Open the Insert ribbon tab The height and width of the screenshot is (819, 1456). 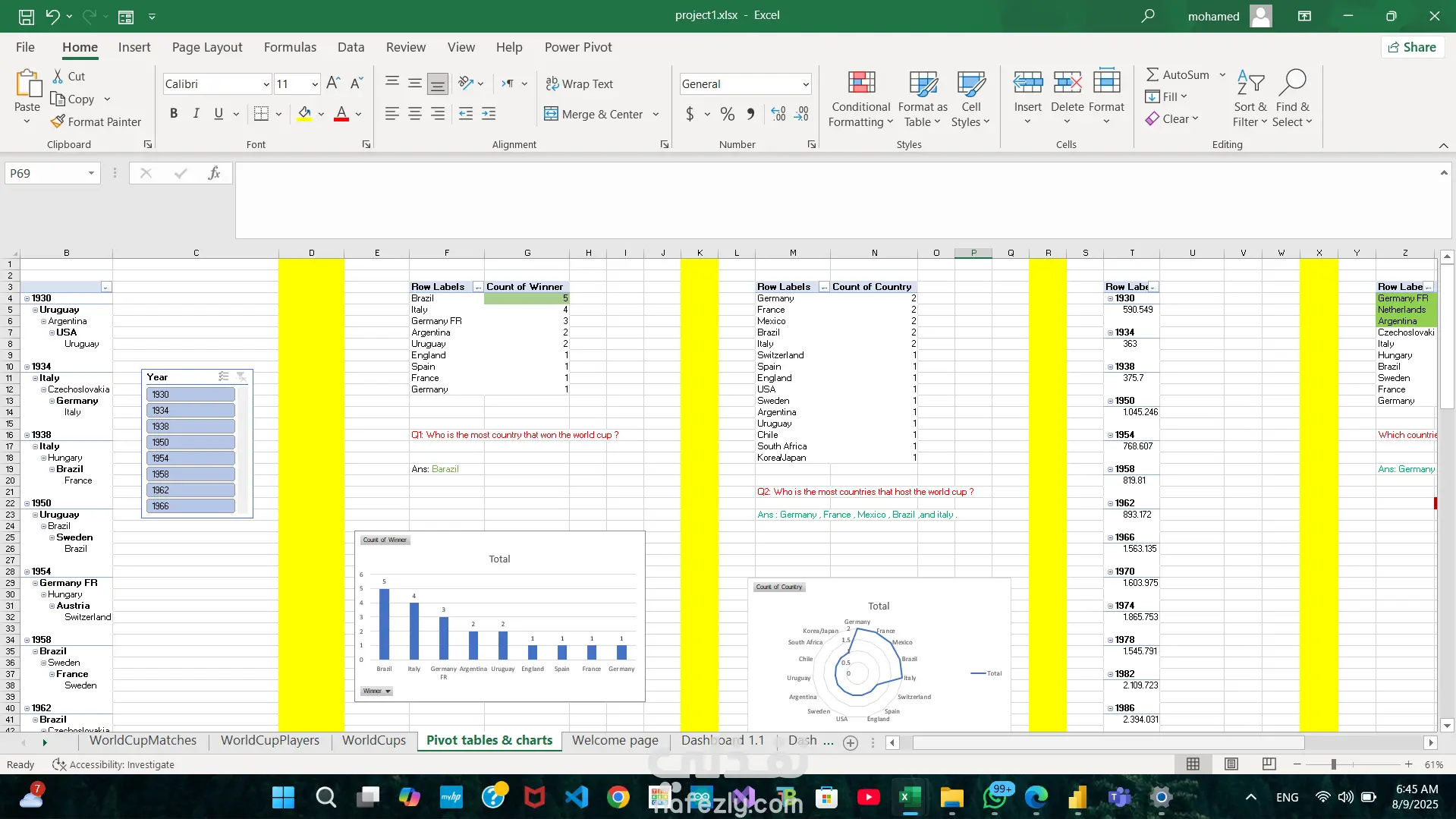[134, 47]
